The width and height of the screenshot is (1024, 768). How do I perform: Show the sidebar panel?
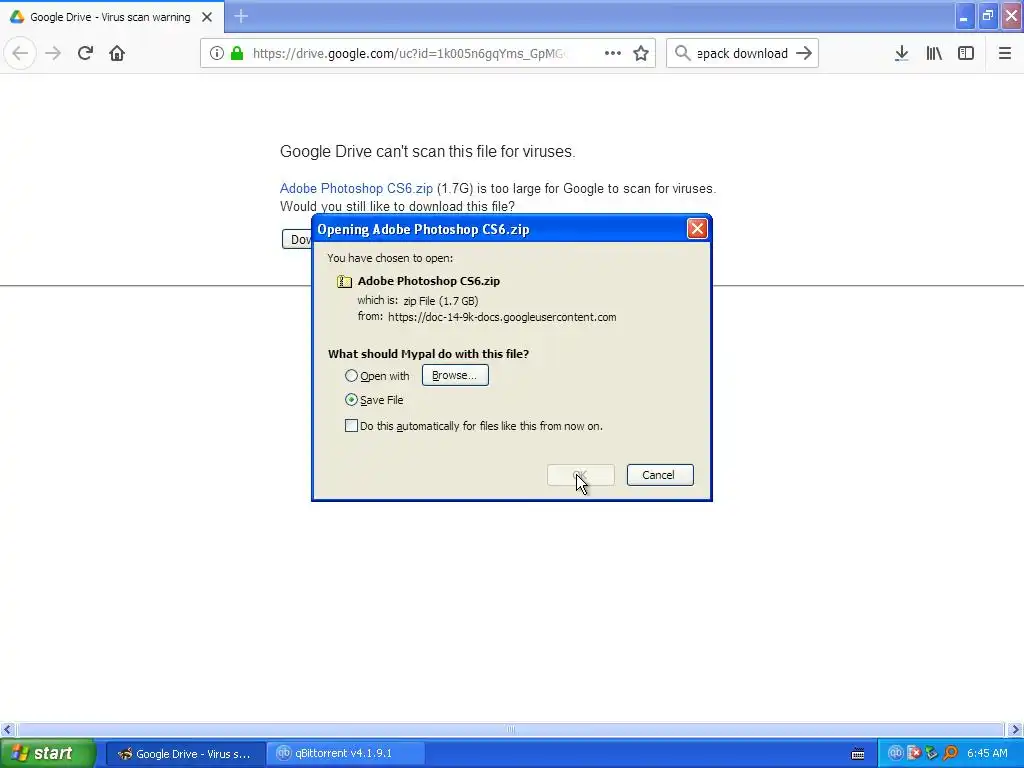[x=966, y=54]
